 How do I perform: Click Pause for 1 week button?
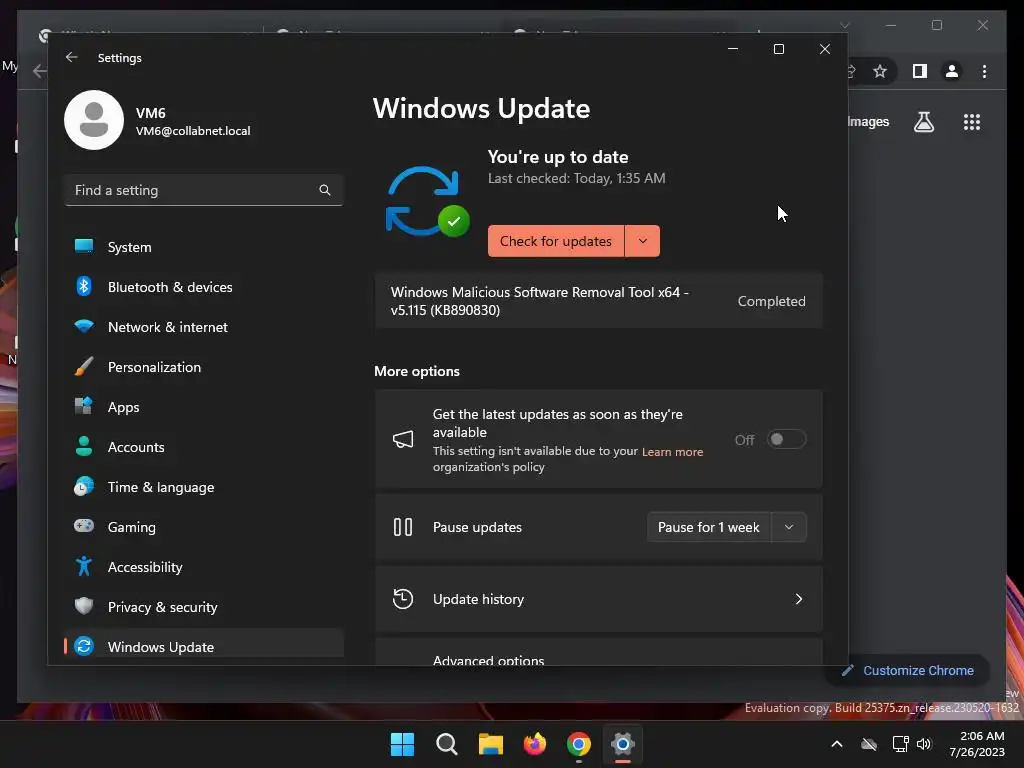[709, 527]
